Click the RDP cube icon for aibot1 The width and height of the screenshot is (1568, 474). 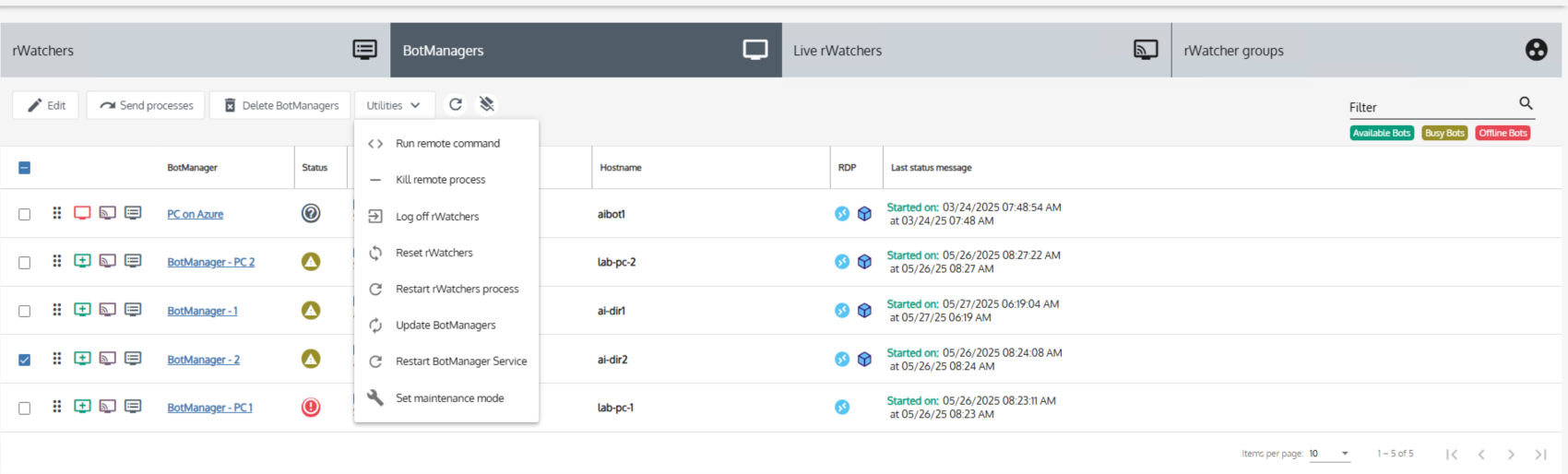click(864, 214)
